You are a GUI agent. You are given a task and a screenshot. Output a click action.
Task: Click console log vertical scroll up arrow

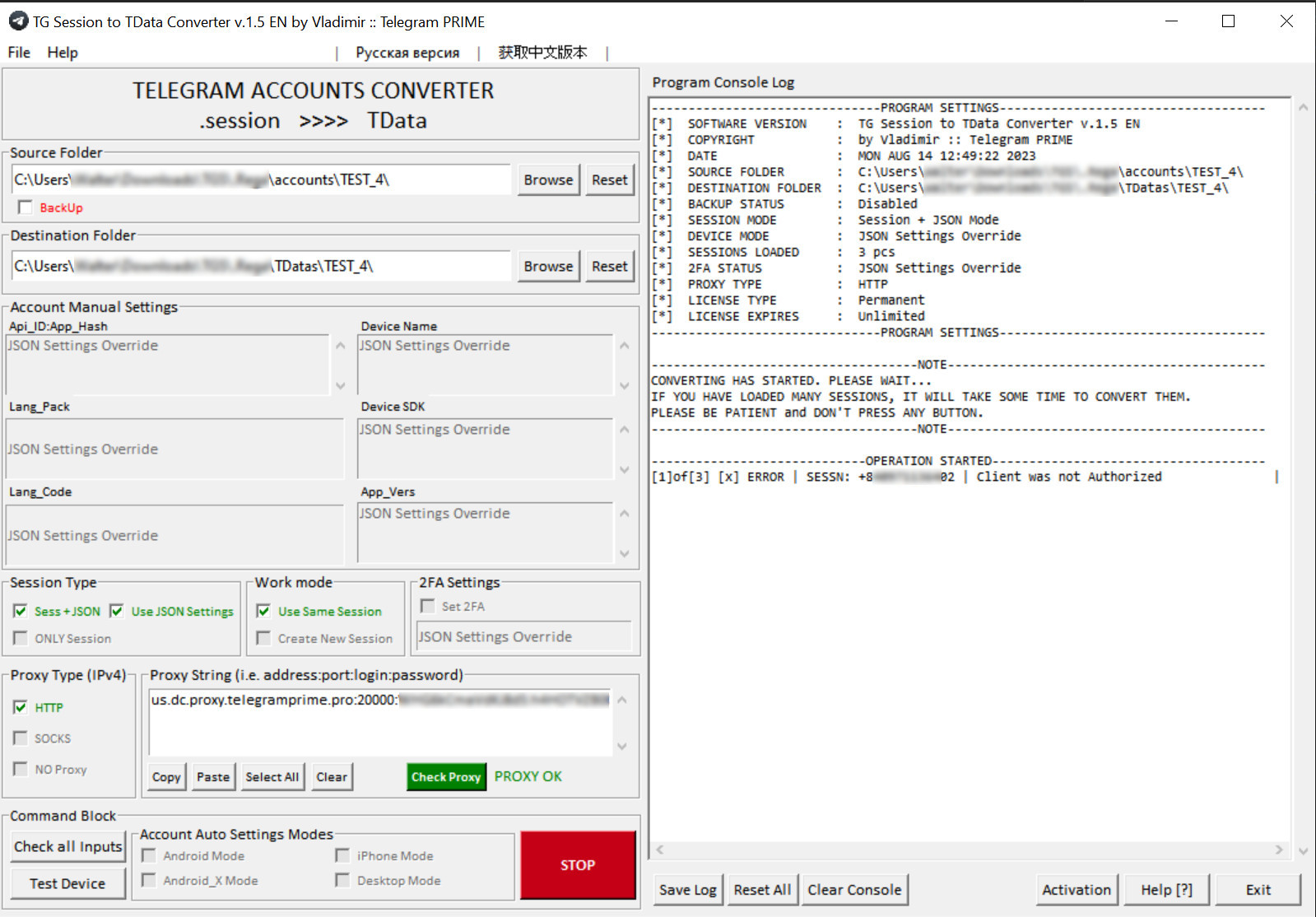click(x=1303, y=107)
